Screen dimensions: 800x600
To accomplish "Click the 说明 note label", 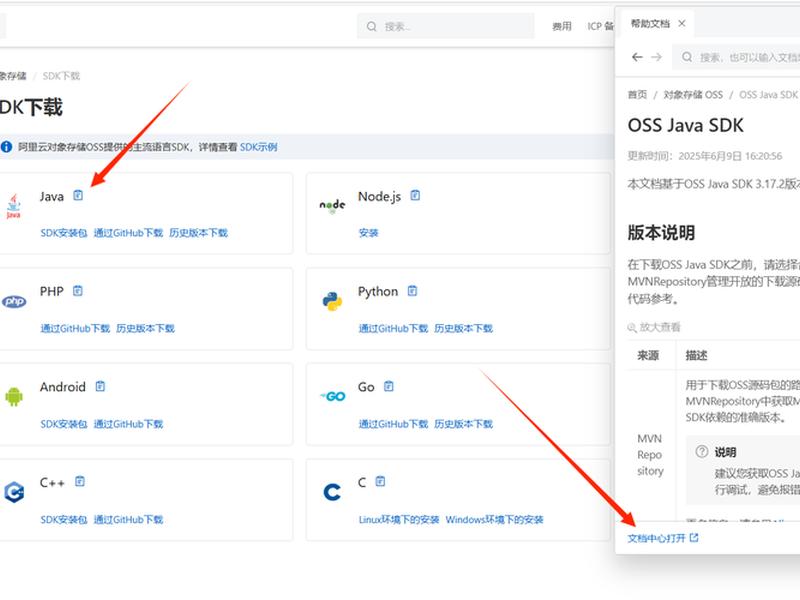I will (x=725, y=452).
